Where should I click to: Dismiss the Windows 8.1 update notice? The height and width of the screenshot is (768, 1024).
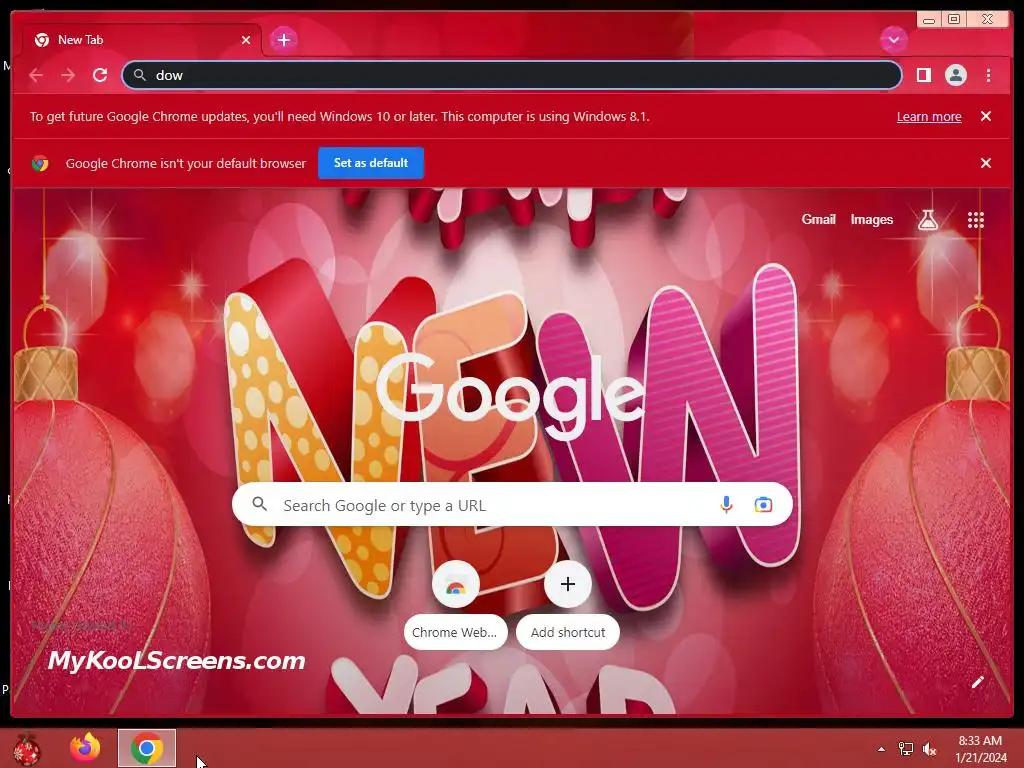[x=986, y=116]
